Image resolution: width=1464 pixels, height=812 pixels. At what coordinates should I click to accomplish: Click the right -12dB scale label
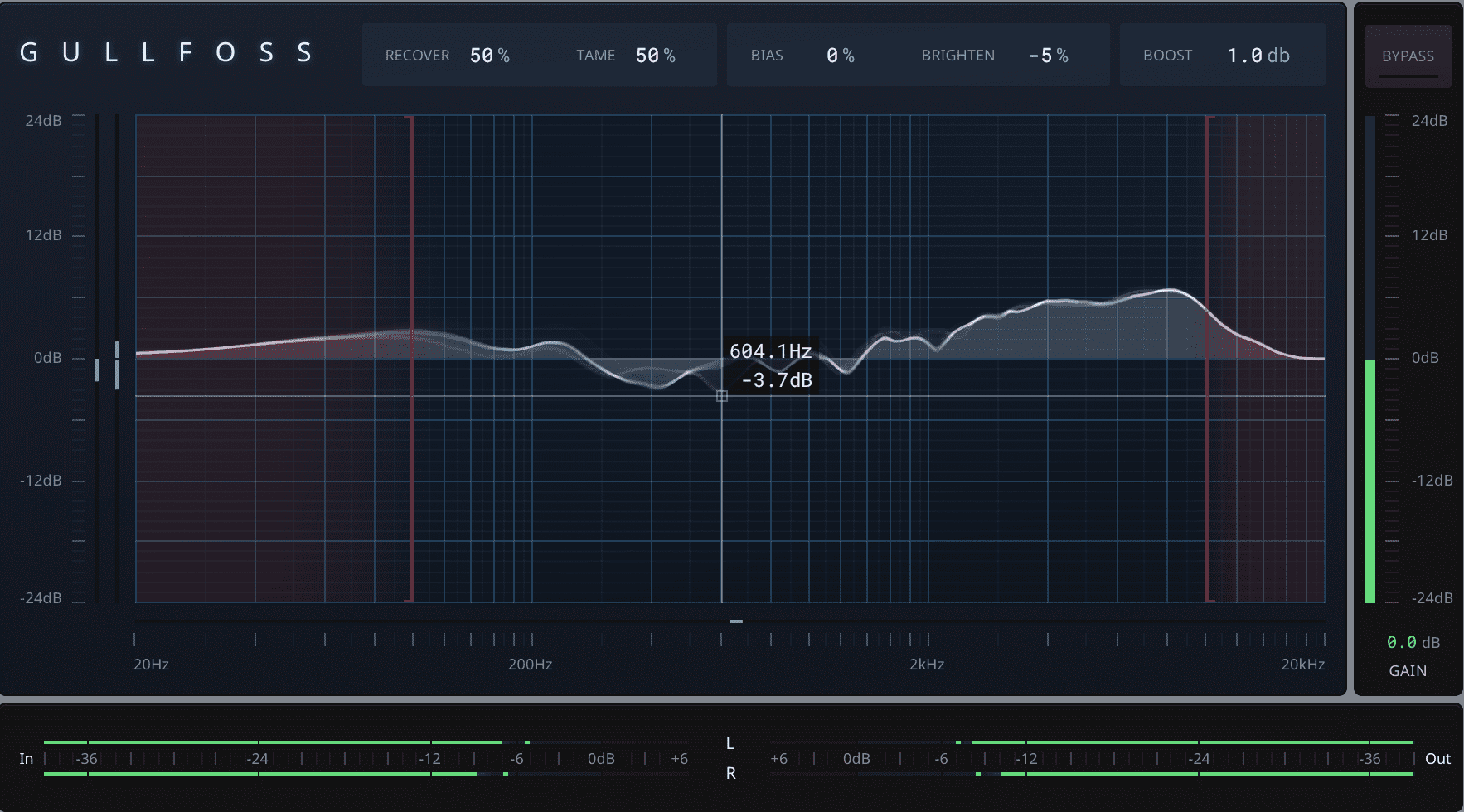1432,481
